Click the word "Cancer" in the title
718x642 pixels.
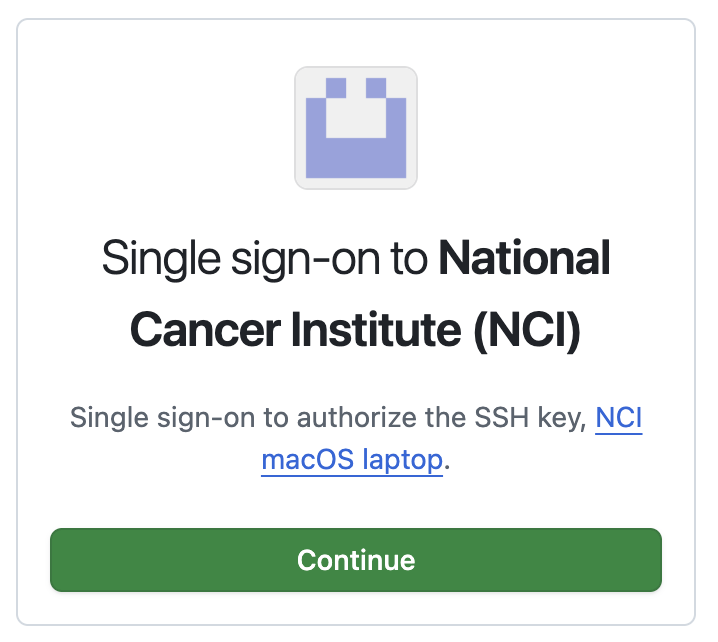(x=195, y=330)
